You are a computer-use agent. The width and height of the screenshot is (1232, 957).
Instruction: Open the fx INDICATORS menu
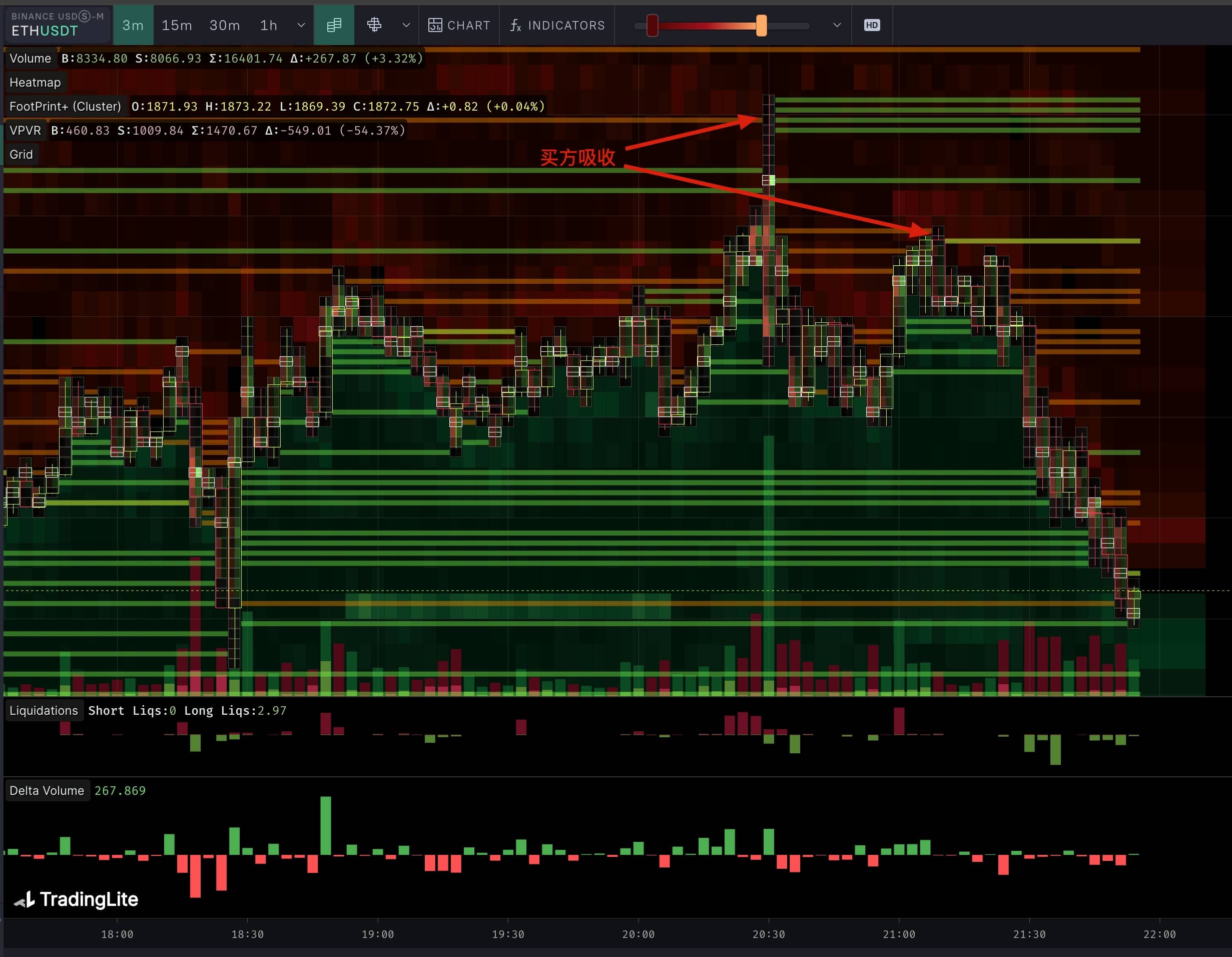click(557, 26)
